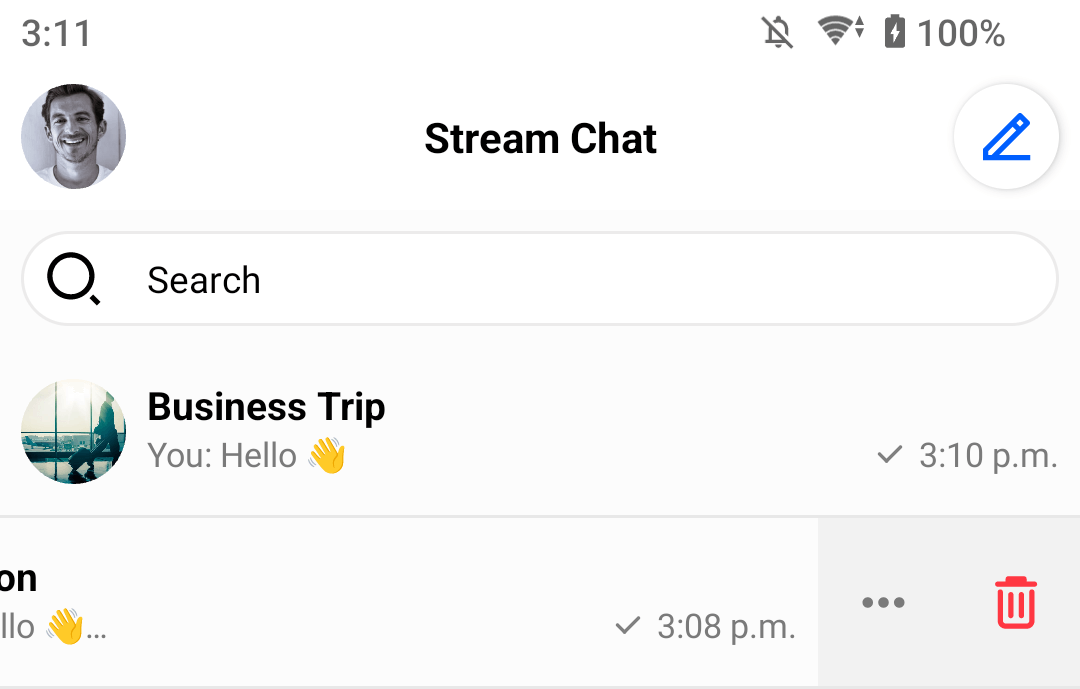
Task: Click the sent checkmark beside 3:10 p.m.
Action: pyautogui.click(x=889, y=456)
